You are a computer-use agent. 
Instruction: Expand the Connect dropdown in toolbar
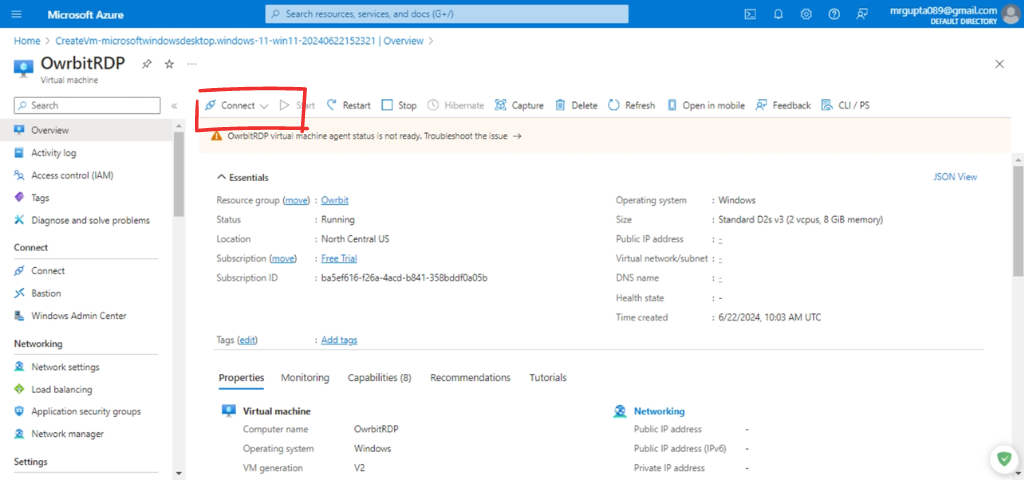point(264,106)
